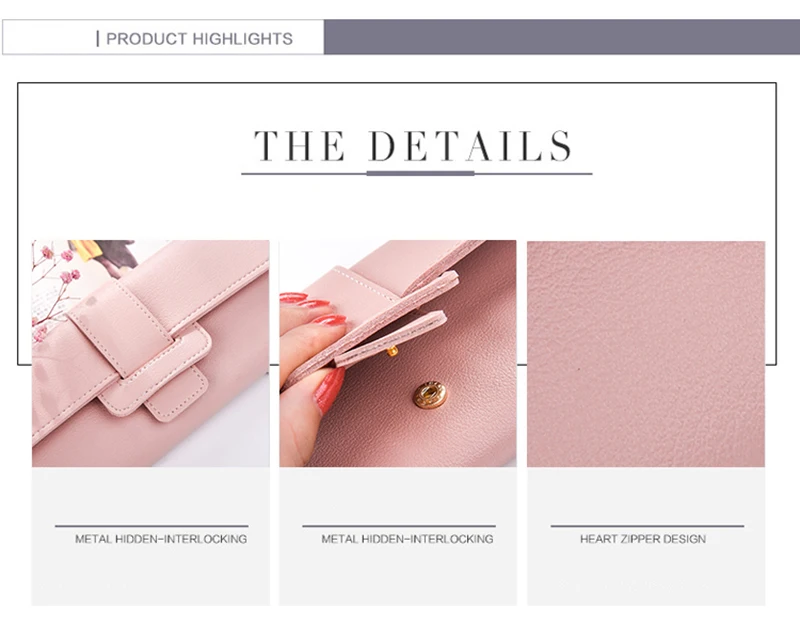The image size is (800, 624).
Task: Click the gray caption card beneath the leather texture image
Action: point(646,536)
